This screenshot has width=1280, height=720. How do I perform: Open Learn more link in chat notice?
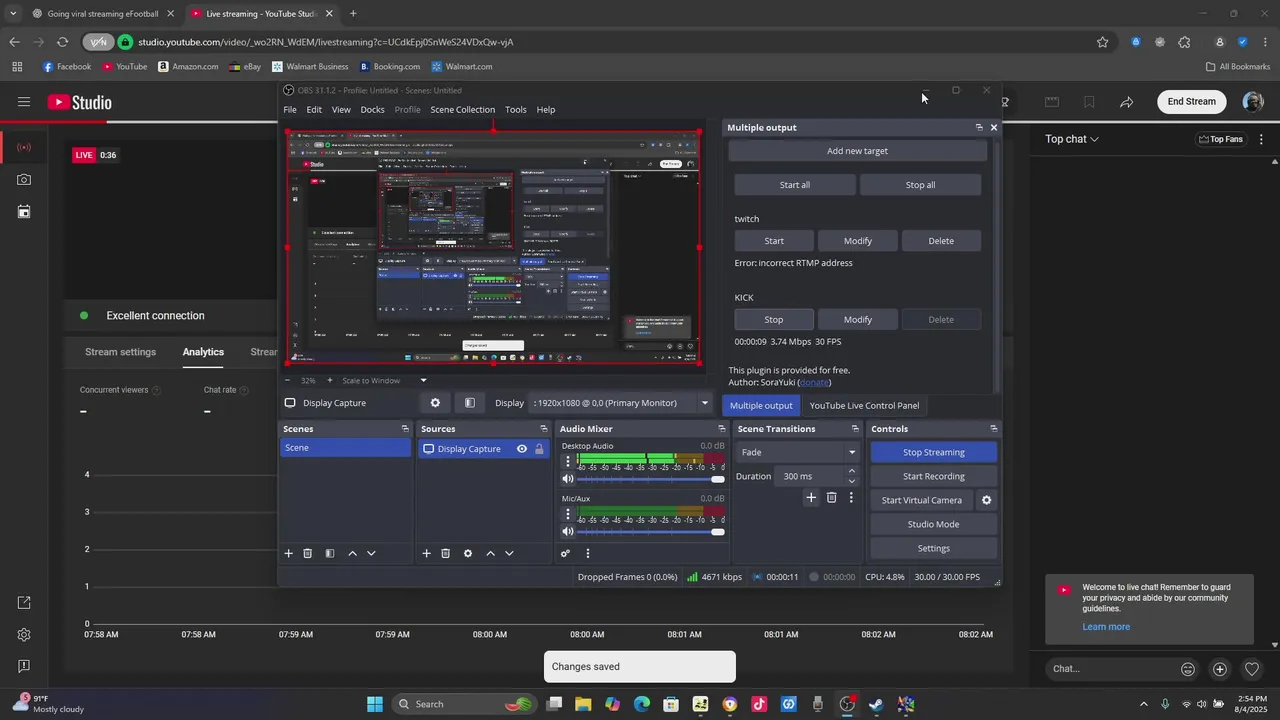[x=1106, y=627]
